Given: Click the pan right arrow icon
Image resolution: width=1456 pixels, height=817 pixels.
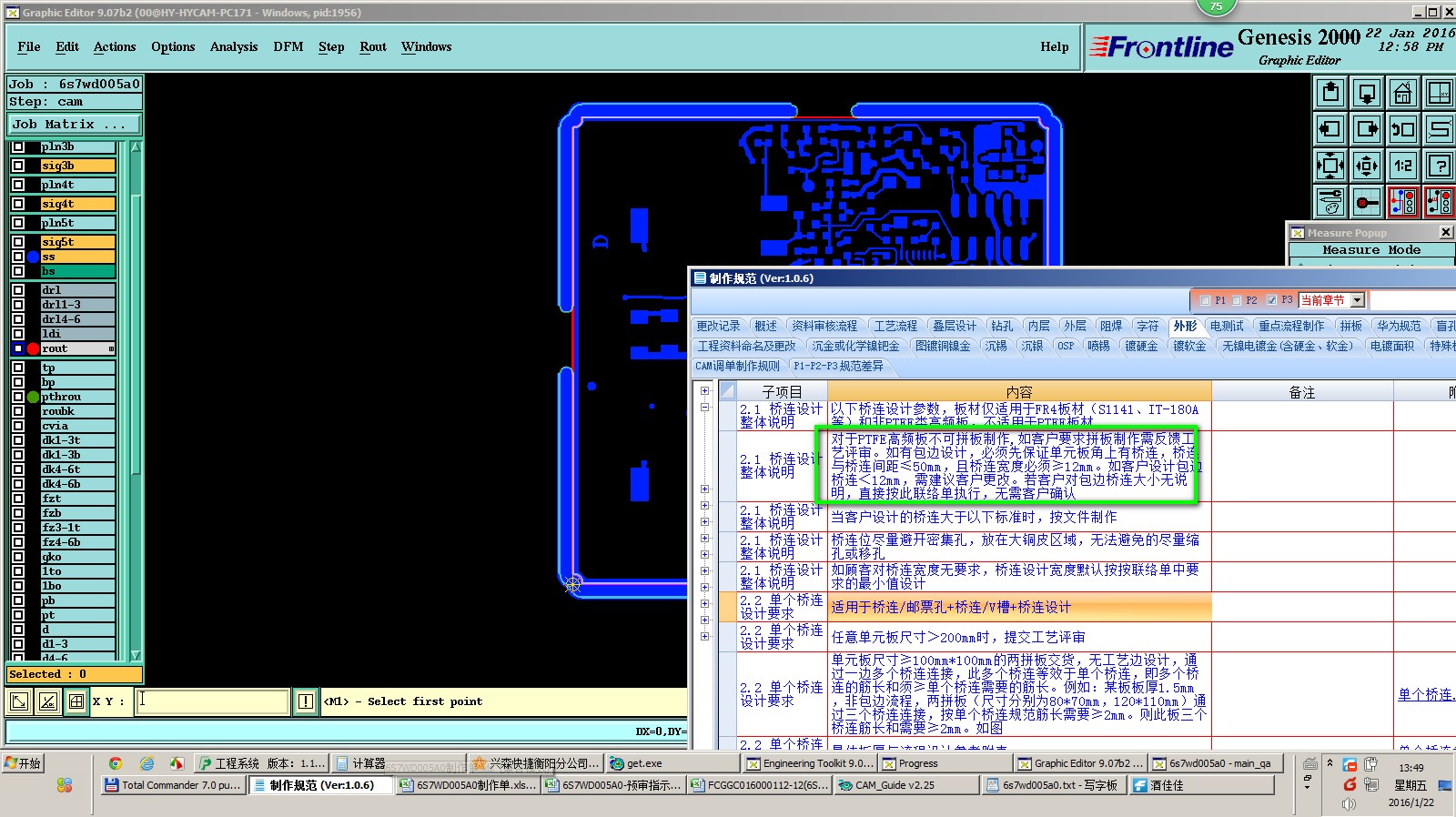Looking at the screenshot, I should pyautogui.click(x=1367, y=129).
